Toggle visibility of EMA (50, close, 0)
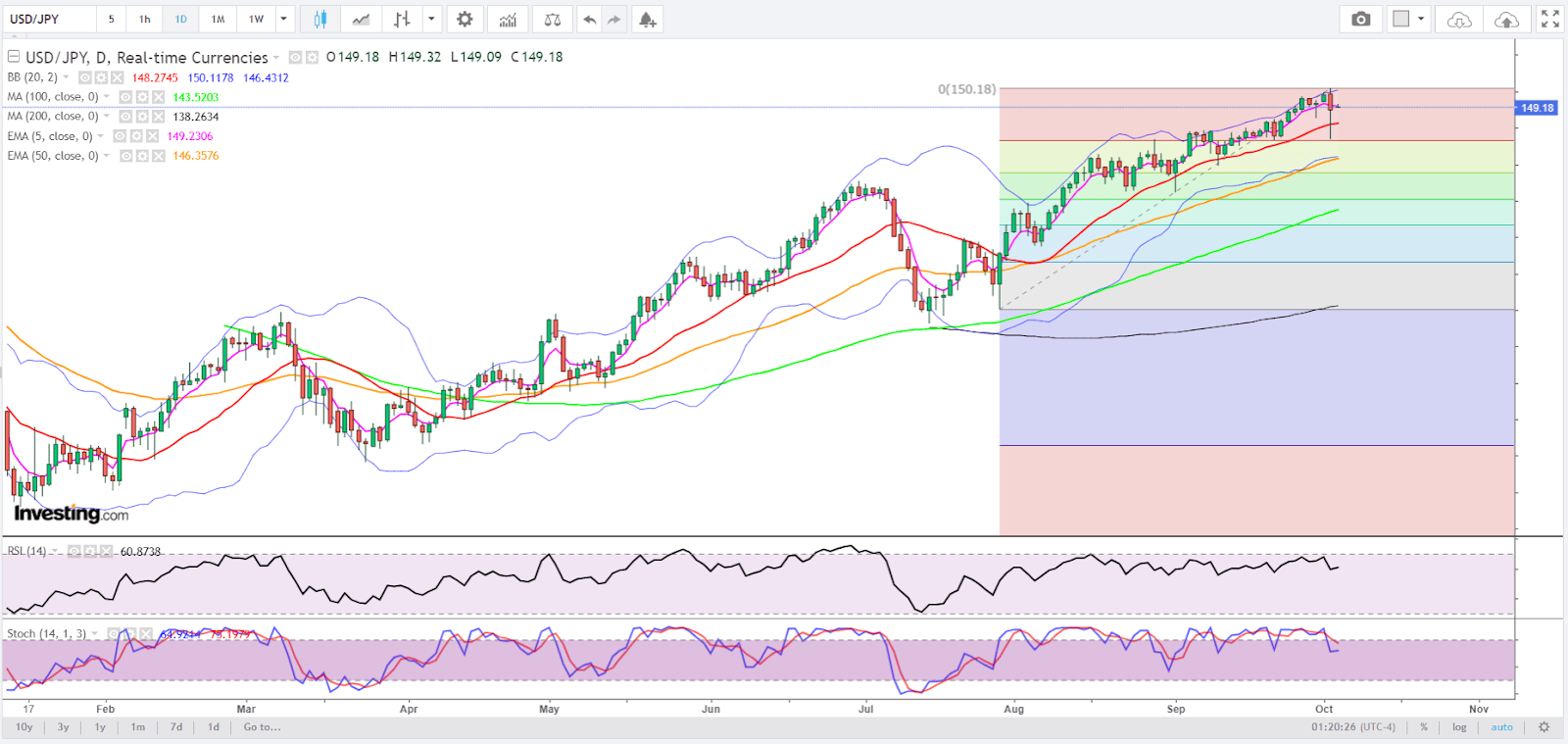This screenshot has width=1568, height=744. pos(125,156)
